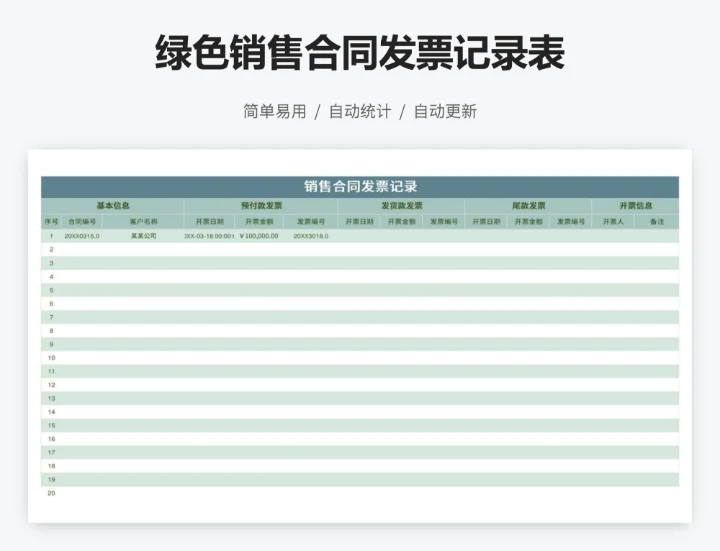Click row number 5

[51, 290]
